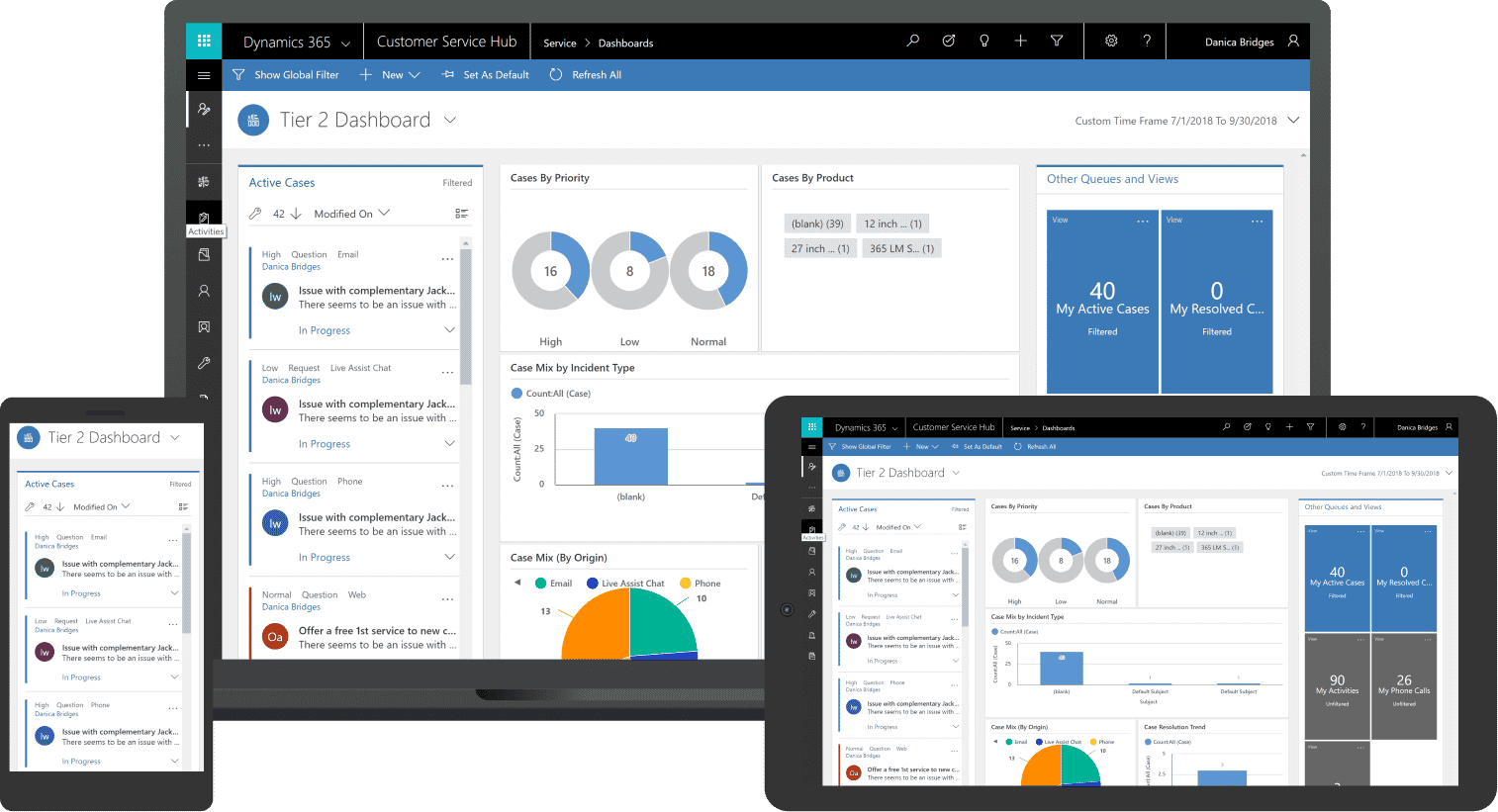This screenshot has height=812, width=1498.
Task: Open Tier 2 Dashboard selector chevron on laptop
Action: pos(450,120)
